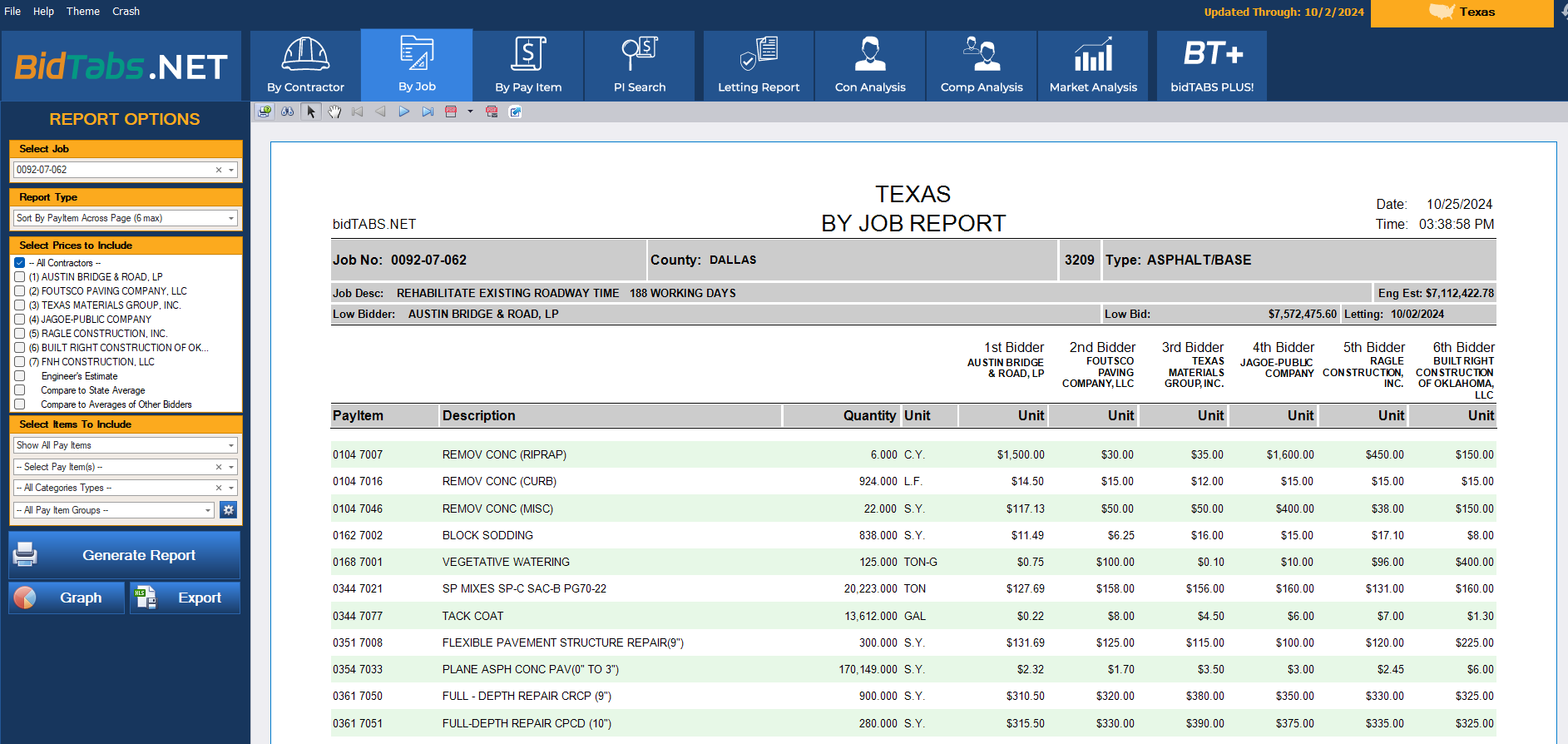Click the email PDF toolbar icon
Screen dimensions: 1568x744
point(492,112)
